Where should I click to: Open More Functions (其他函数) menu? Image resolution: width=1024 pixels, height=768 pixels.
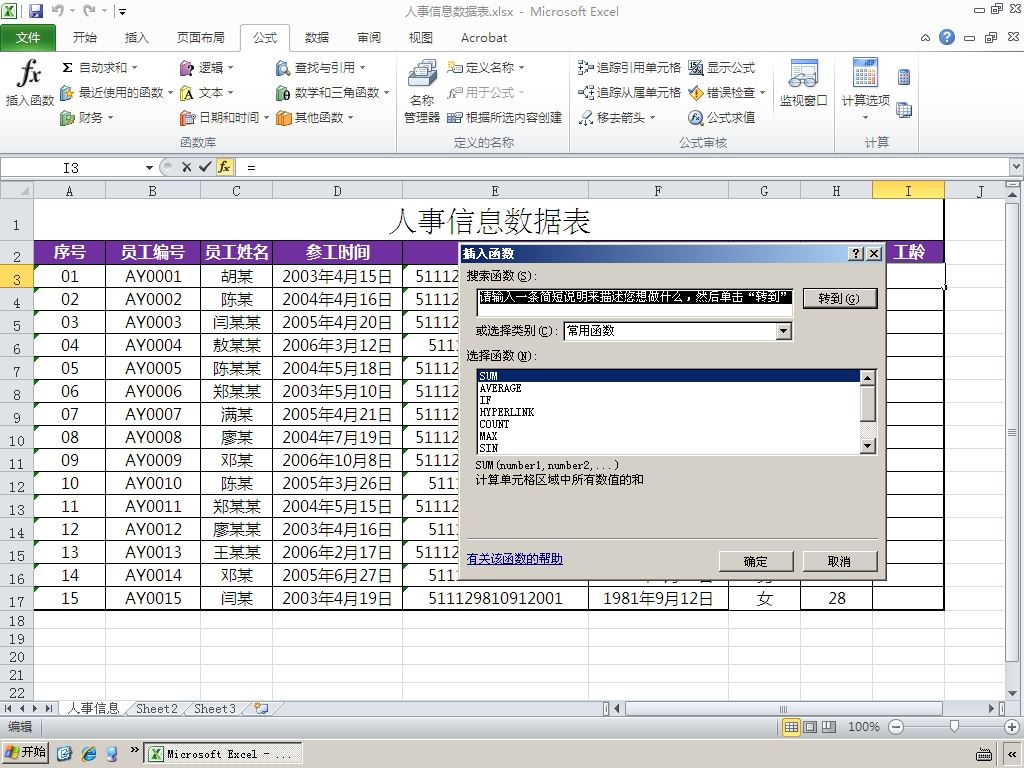point(315,118)
